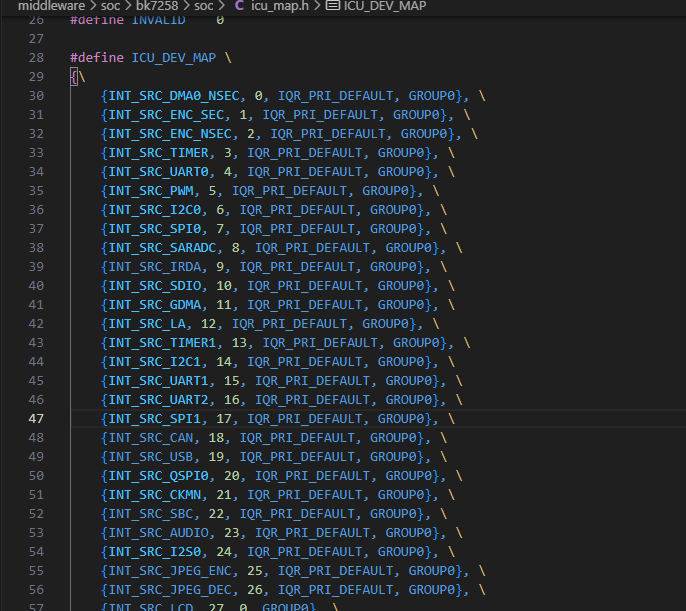Click the ICU_DEV_MAP macro name on line 28

[x=173, y=57]
